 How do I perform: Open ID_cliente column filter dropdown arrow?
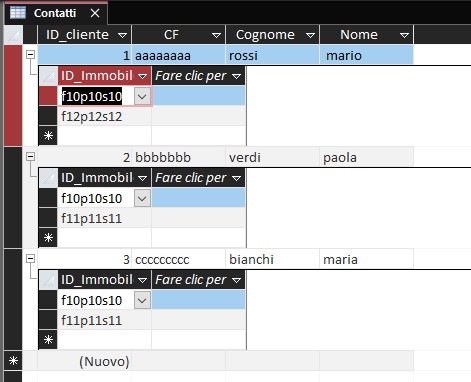coord(122,35)
